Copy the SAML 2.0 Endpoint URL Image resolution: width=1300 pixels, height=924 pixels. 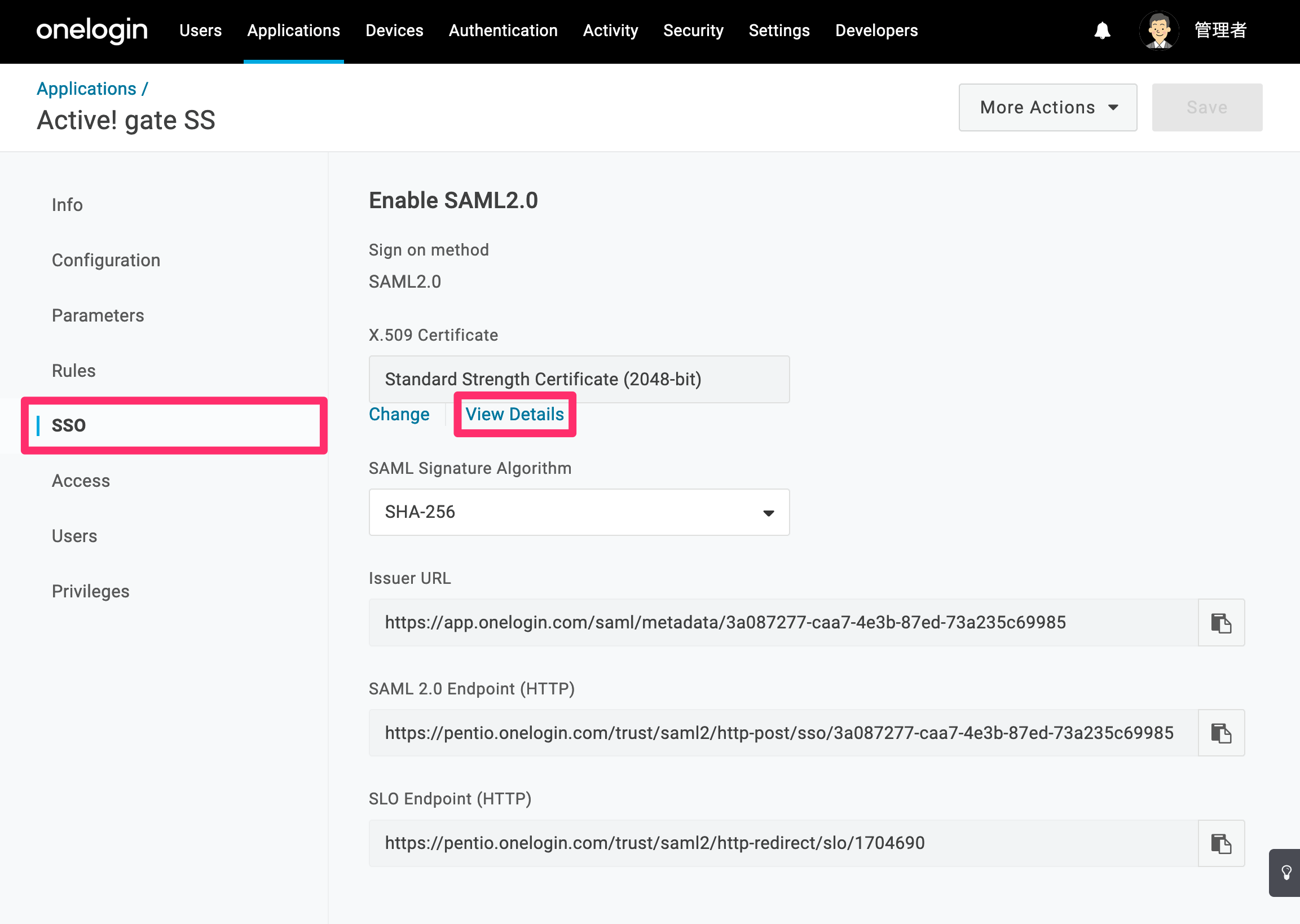point(1221,733)
